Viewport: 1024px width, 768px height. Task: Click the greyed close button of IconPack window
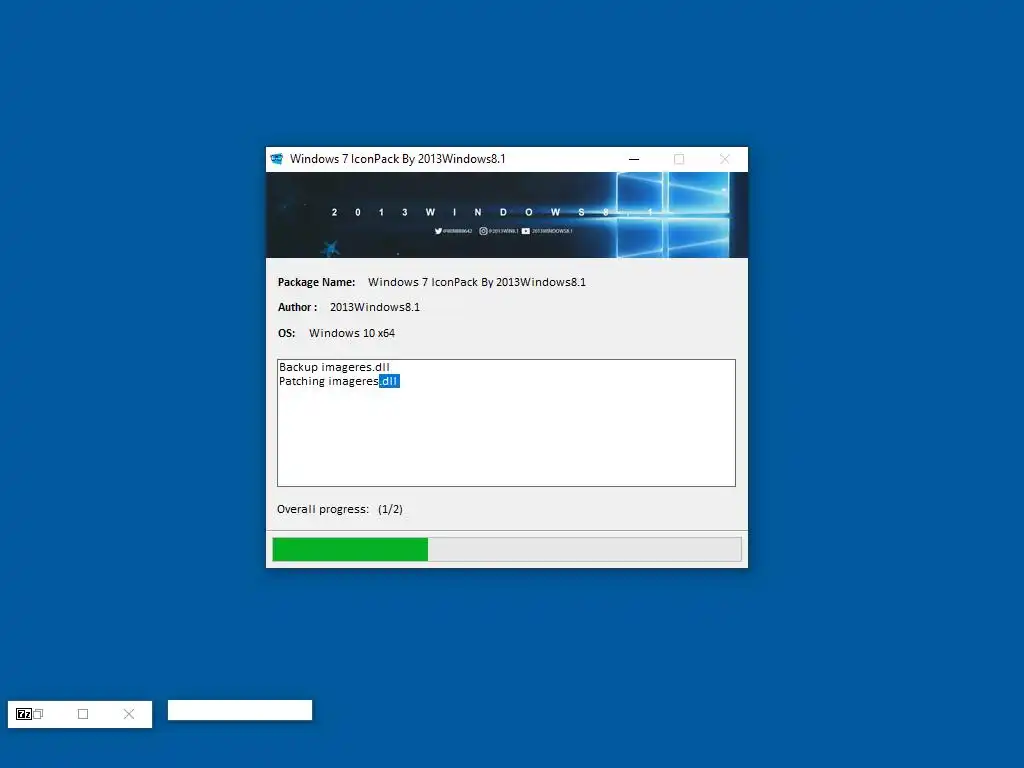[x=724, y=159]
